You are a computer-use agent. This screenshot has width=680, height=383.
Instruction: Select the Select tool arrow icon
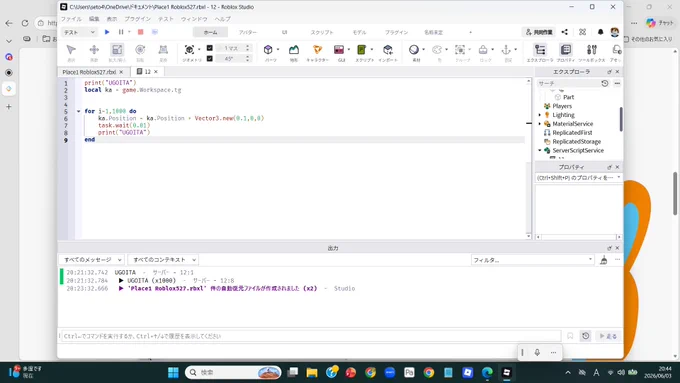coord(71,50)
